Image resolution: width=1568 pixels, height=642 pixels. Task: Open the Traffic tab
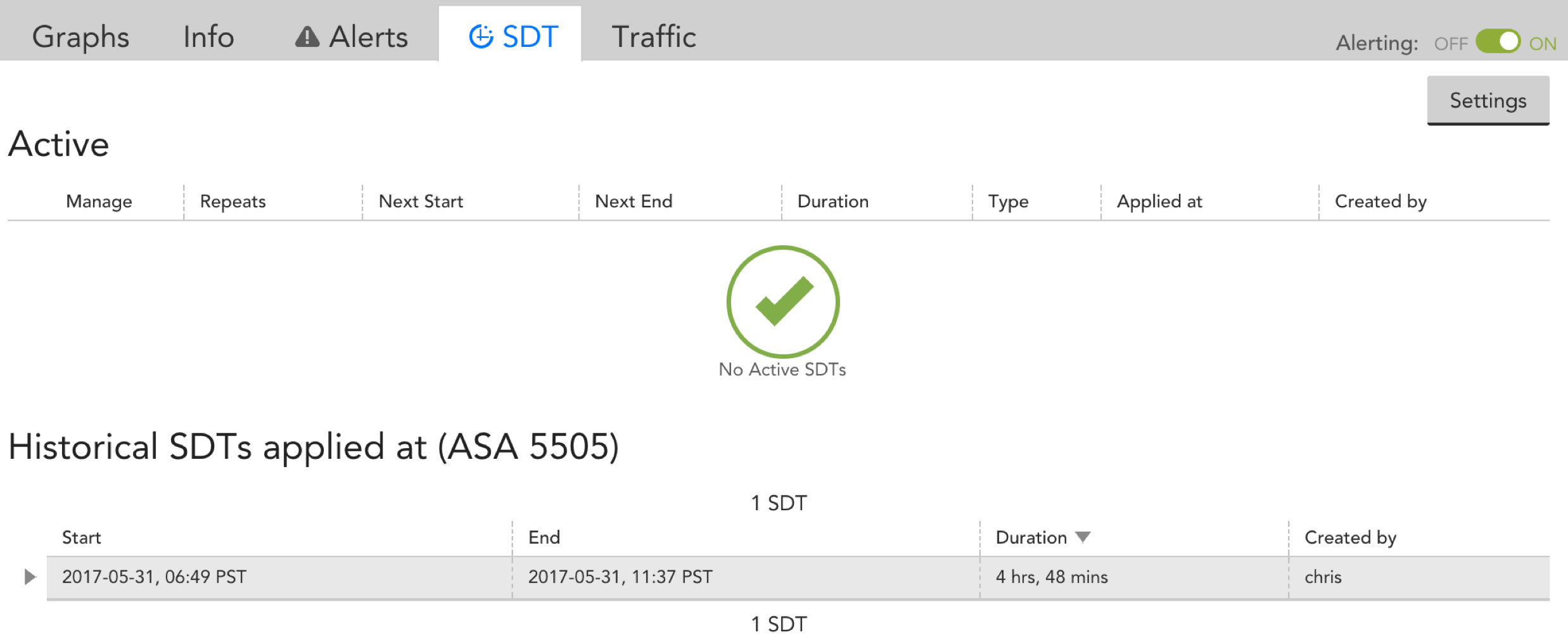[654, 37]
